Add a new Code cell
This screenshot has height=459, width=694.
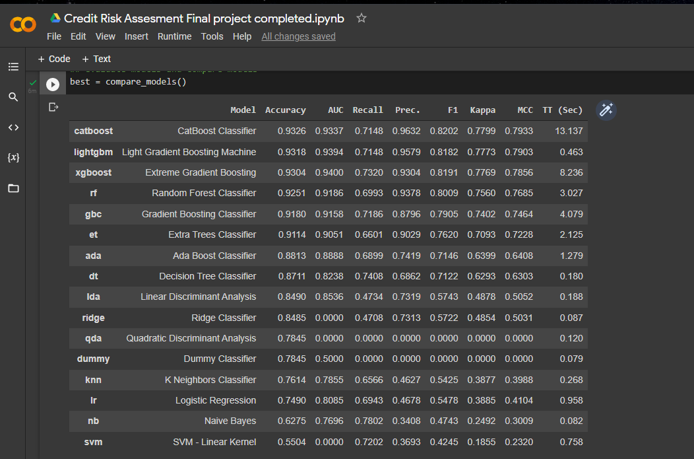click(54, 59)
